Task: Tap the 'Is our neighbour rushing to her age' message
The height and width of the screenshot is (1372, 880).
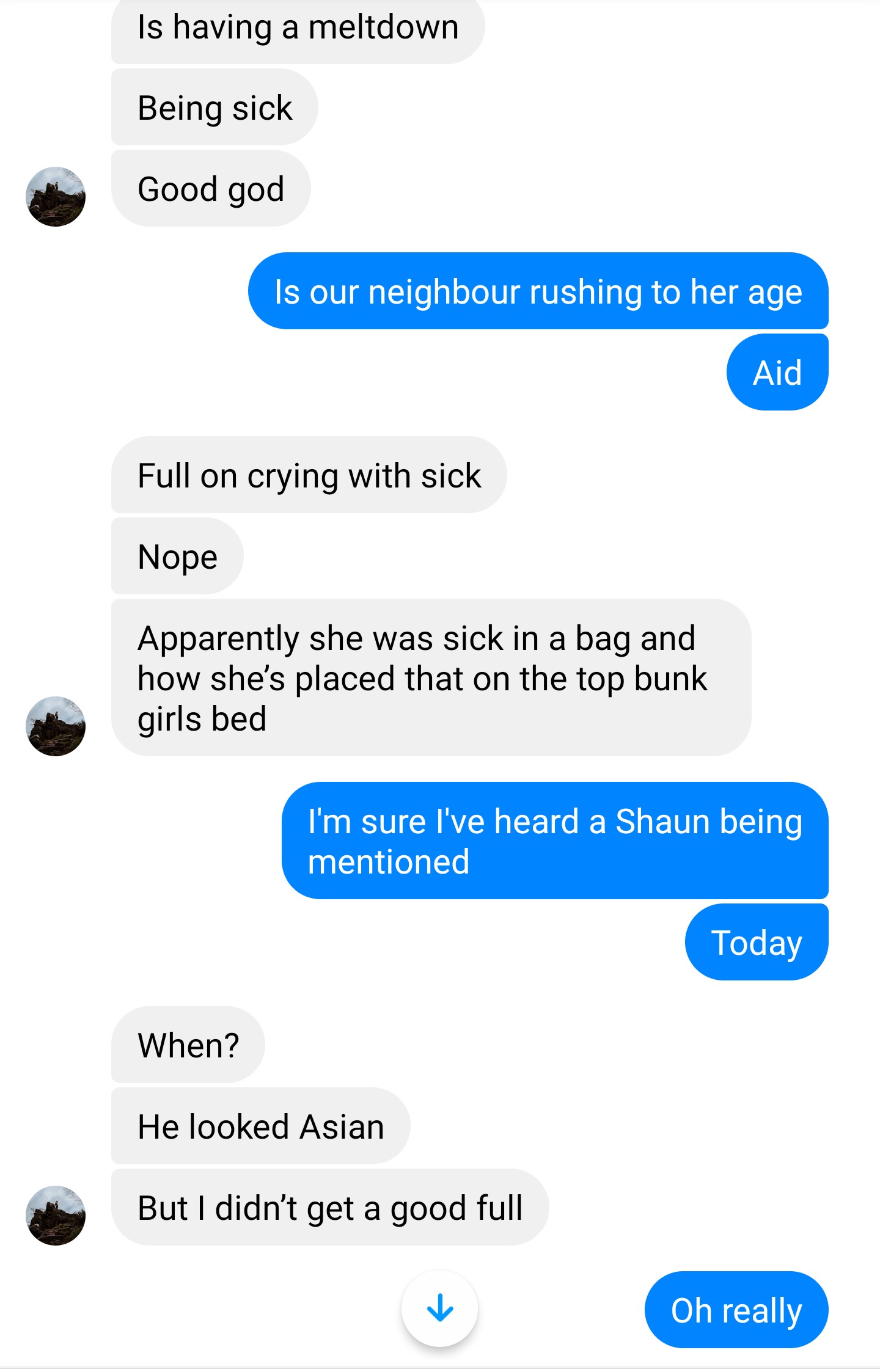Action: (538, 291)
